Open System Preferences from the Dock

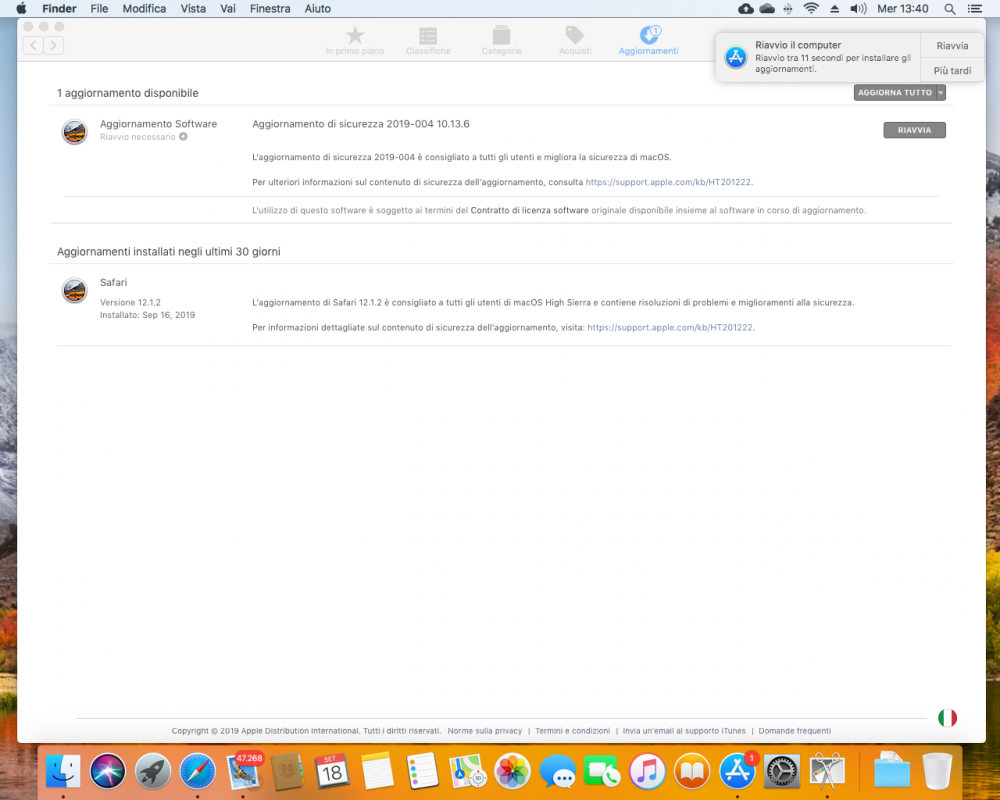pyautogui.click(x=782, y=771)
